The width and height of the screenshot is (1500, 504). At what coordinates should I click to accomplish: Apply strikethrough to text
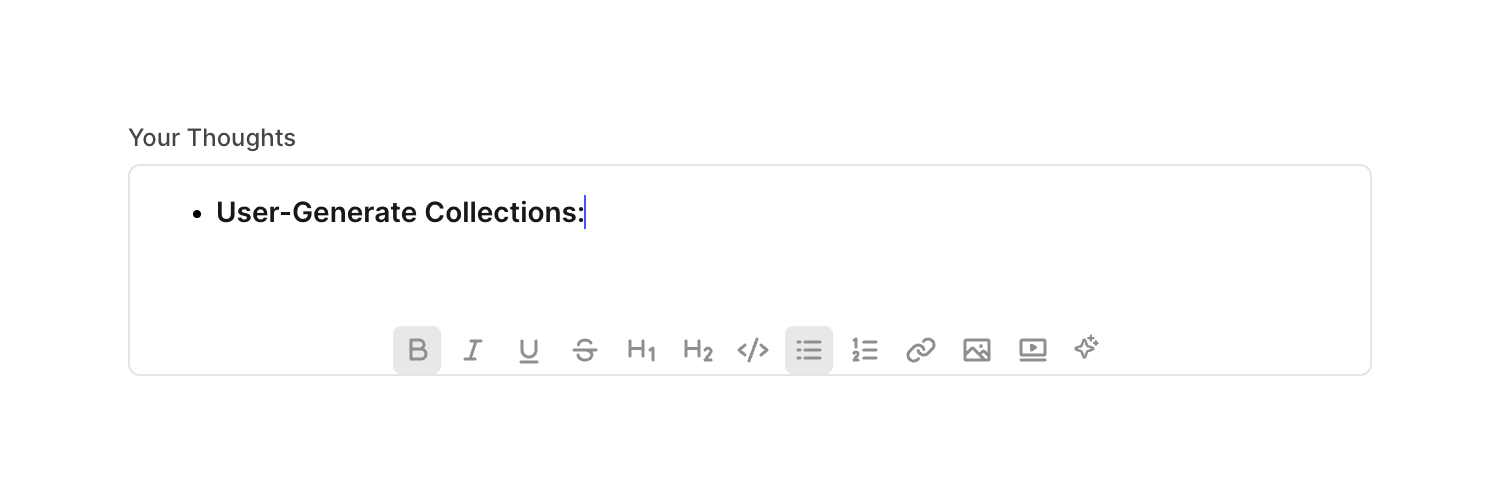tap(585, 350)
